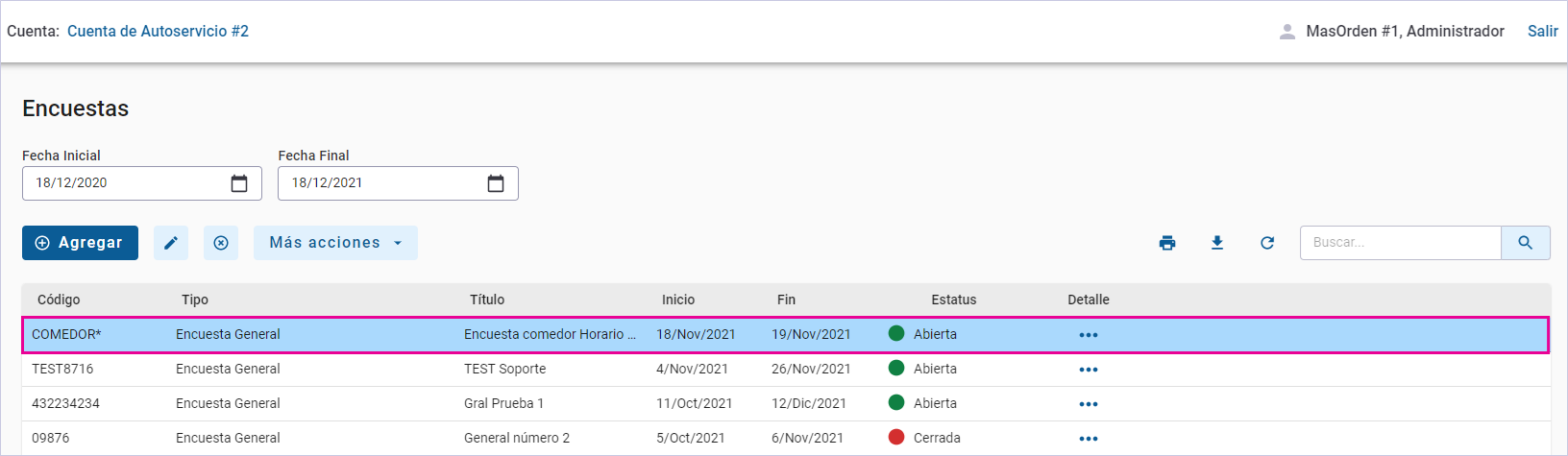1568x456 pixels.
Task: Open Cuenta de Autoservicio #2 link
Action: click(158, 32)
